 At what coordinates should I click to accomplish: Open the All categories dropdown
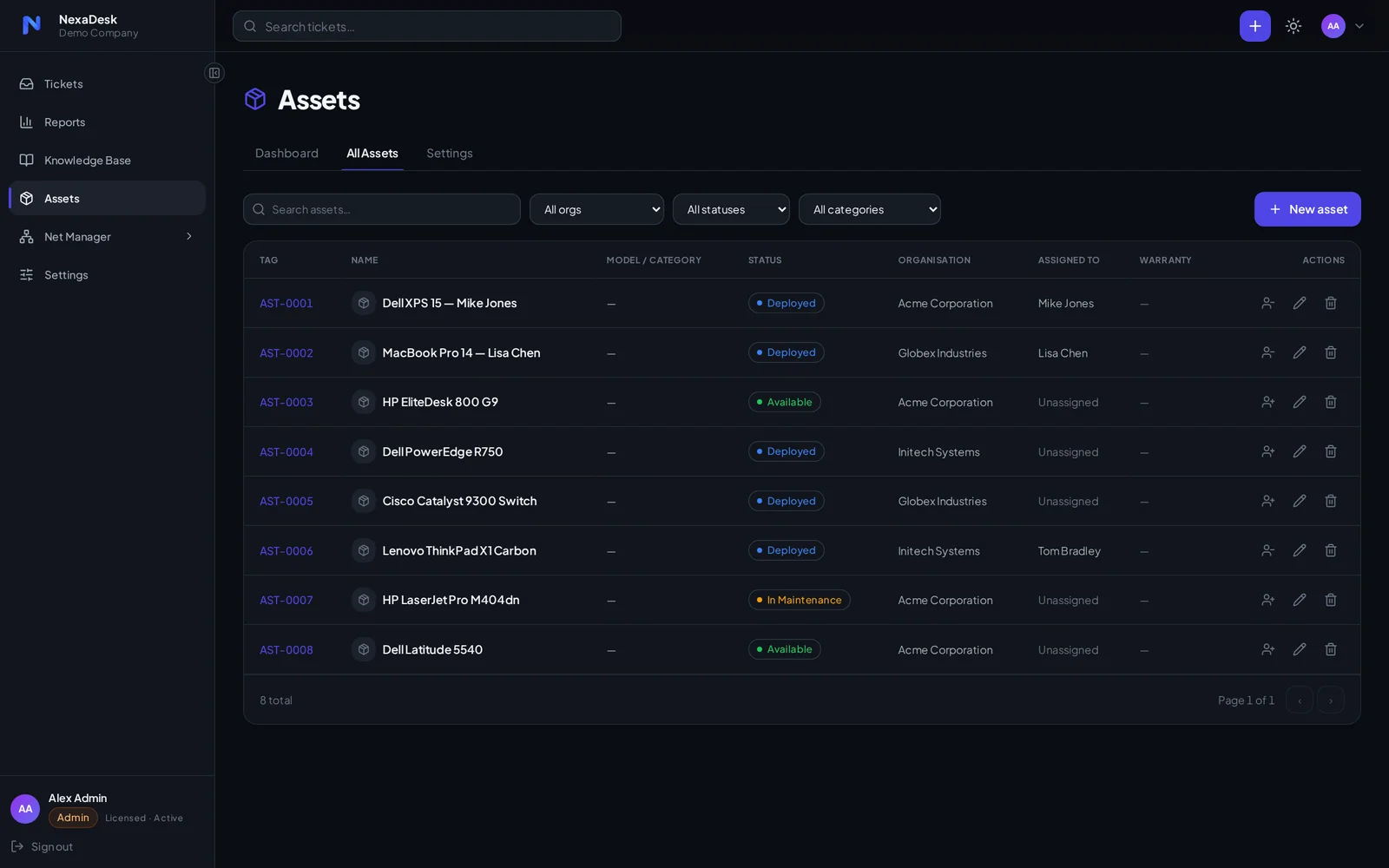[869, 209]
